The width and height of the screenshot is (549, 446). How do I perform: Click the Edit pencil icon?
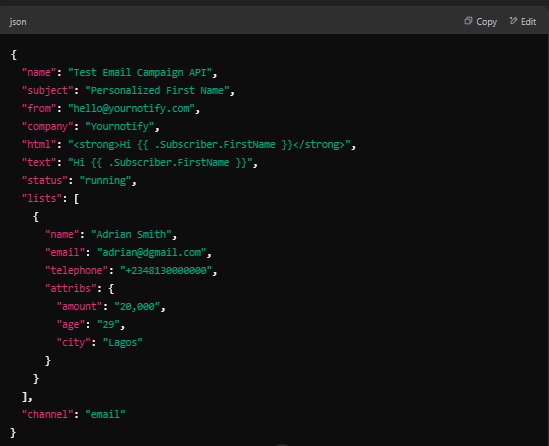click(513, 21)
